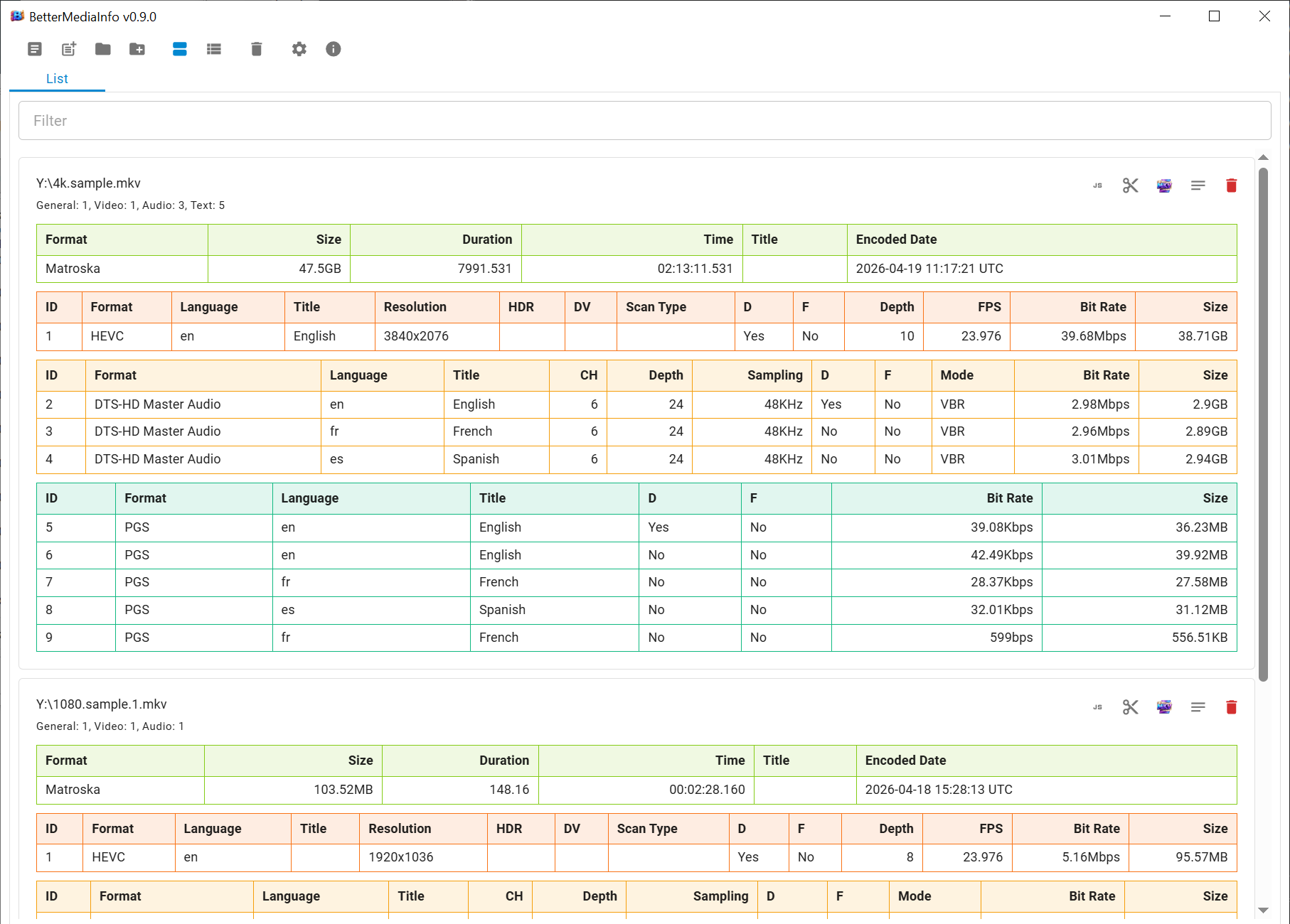
Task: Click the scissors icon for 1080.sample.1.mkv
Action: coord(1131,707)
